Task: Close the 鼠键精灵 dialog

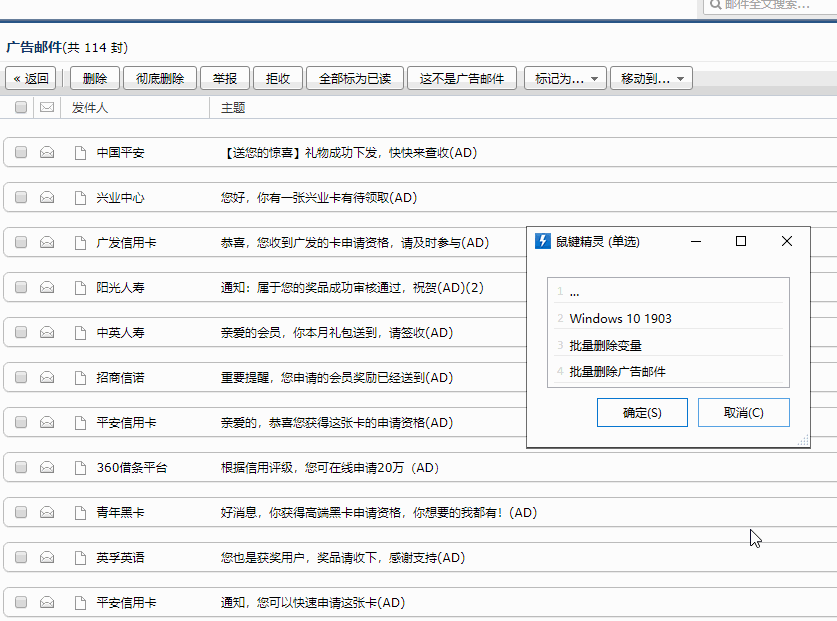Action: coord(787,241)
